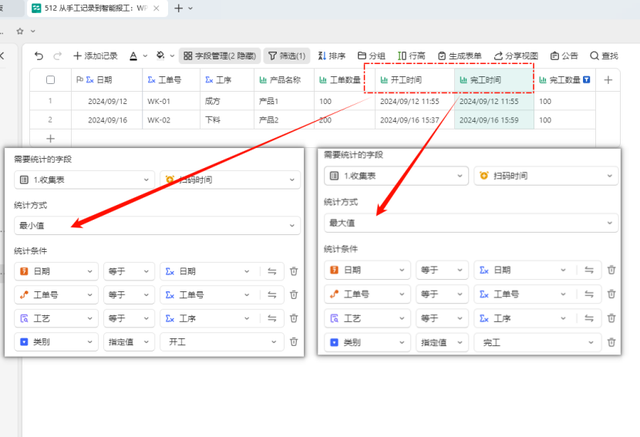
Task: Swap the 日期 condition fields in the 最大值 panel
Action: click(589, 270)
